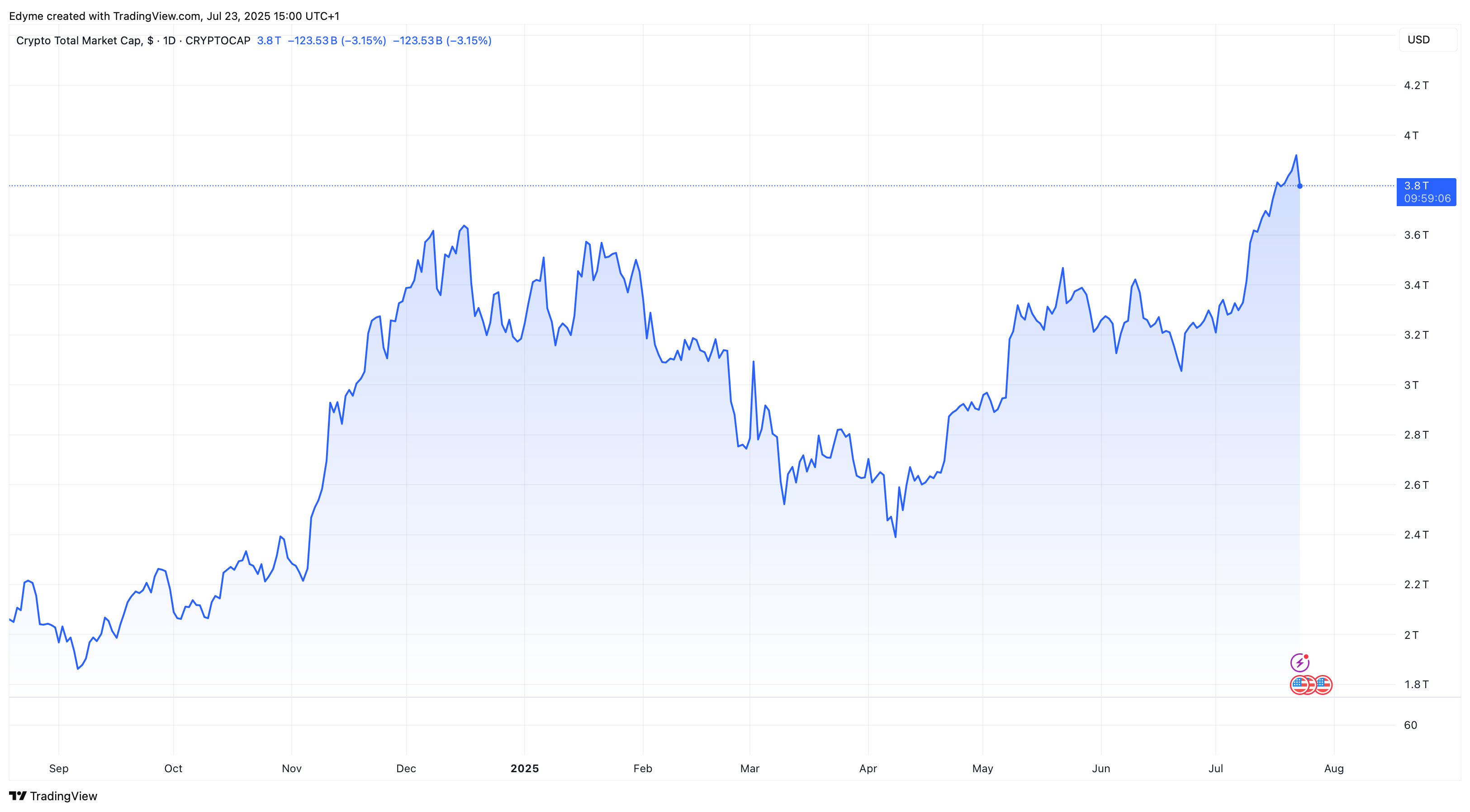This screenshot has height=812, width=1470.
Task: Click the bold 2025 year label
Action: [524, 769]
